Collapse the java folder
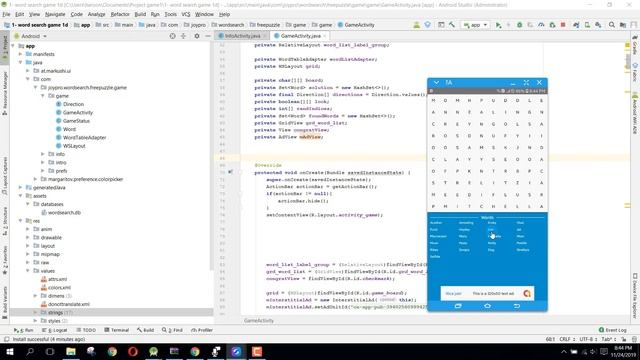This screenshot has height=360, width=640. 20,62
